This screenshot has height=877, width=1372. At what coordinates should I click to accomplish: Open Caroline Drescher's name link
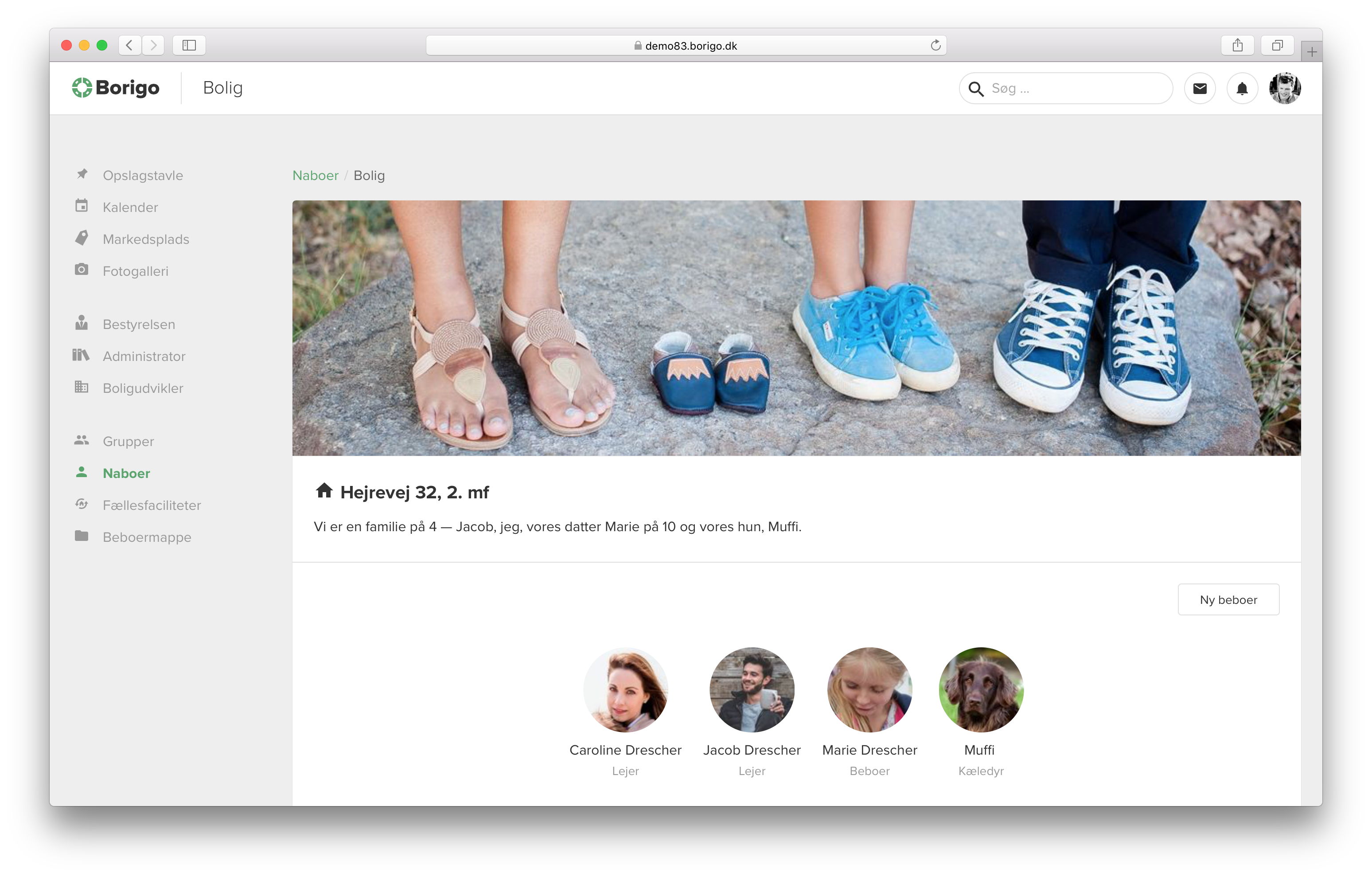click(626, 749)
